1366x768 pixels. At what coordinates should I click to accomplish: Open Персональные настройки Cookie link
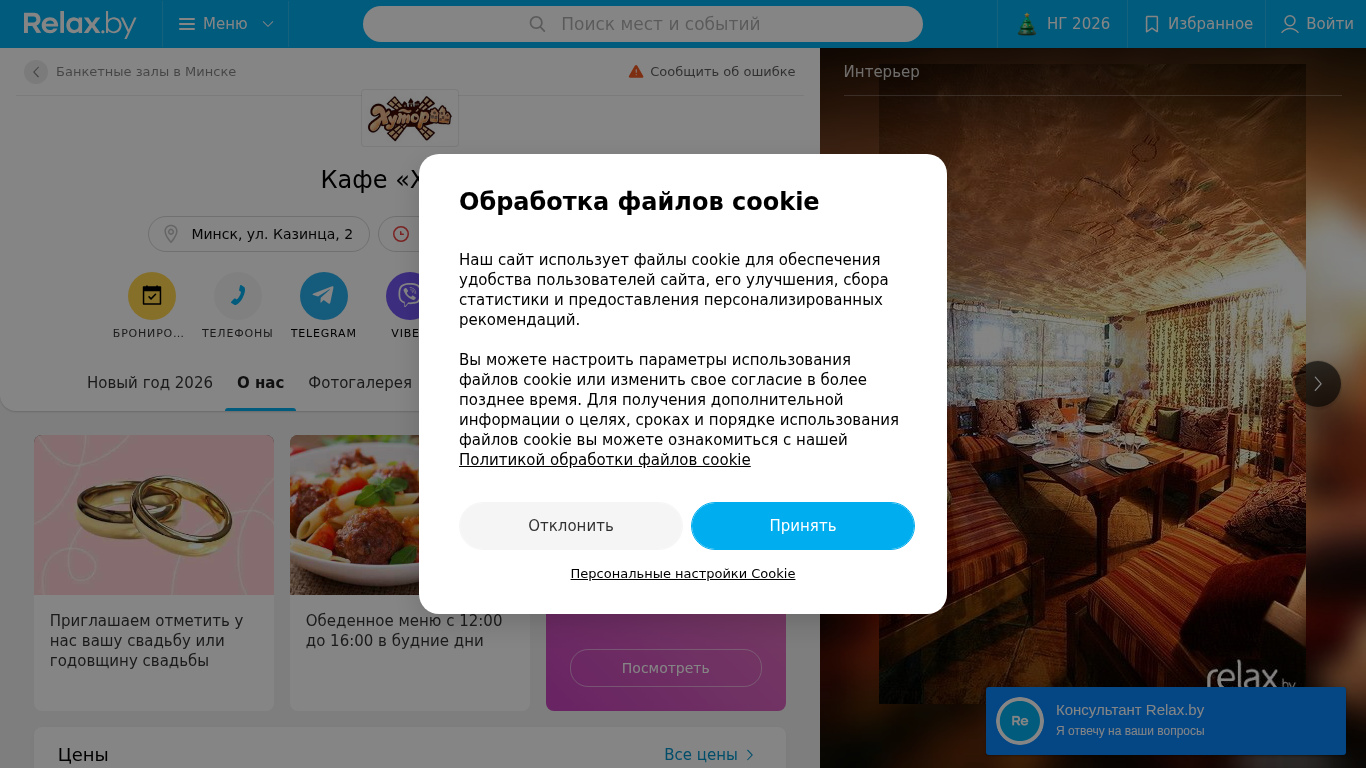point(683,574)
